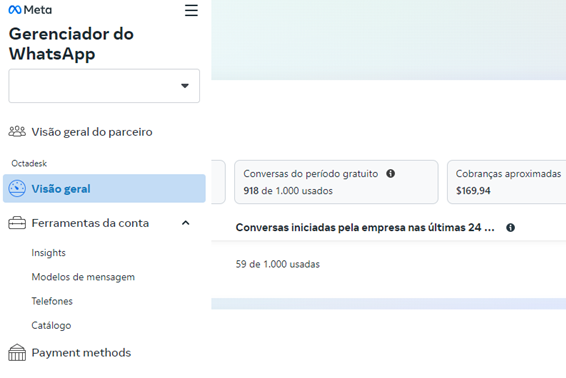Select the Visão geral menu item
The image size is (566, 378).
tap(104, 188)
